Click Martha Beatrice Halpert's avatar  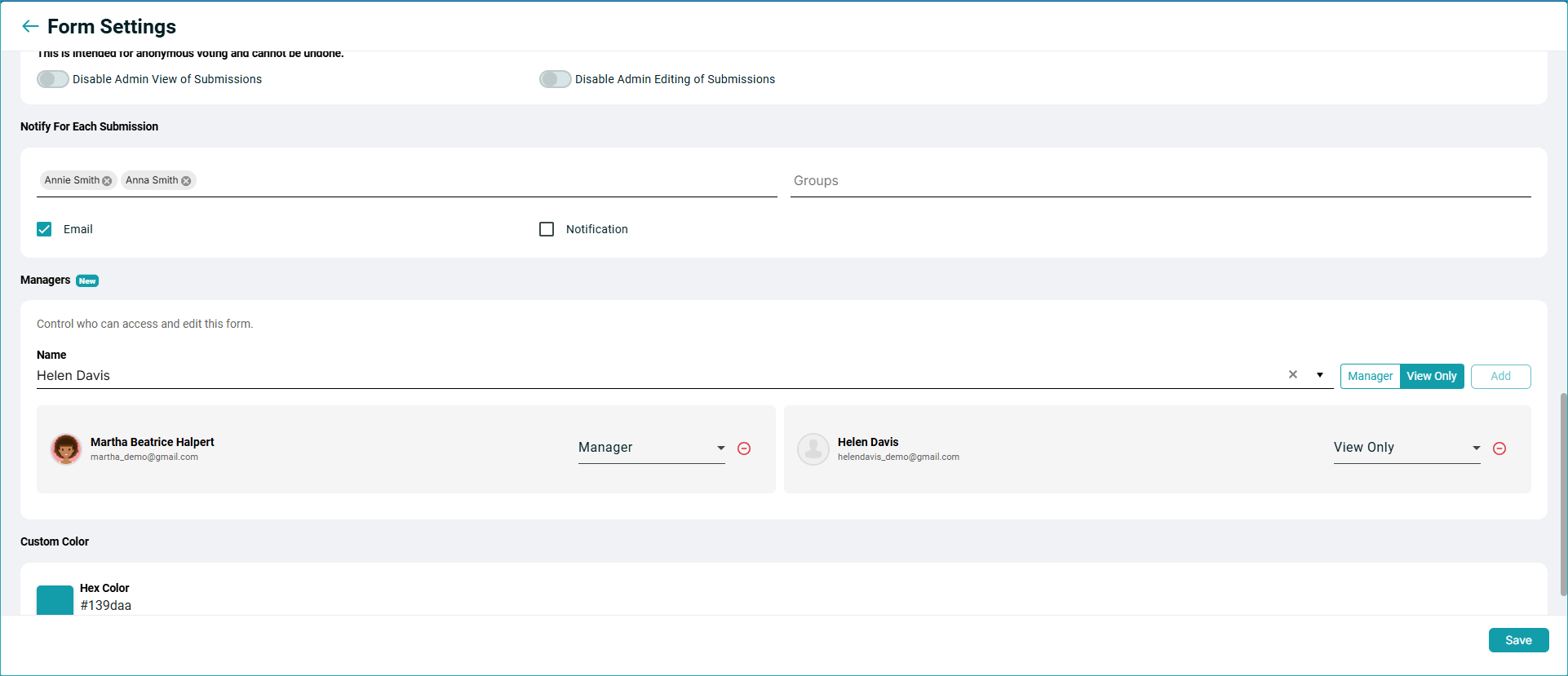click(x=66, y=448)
